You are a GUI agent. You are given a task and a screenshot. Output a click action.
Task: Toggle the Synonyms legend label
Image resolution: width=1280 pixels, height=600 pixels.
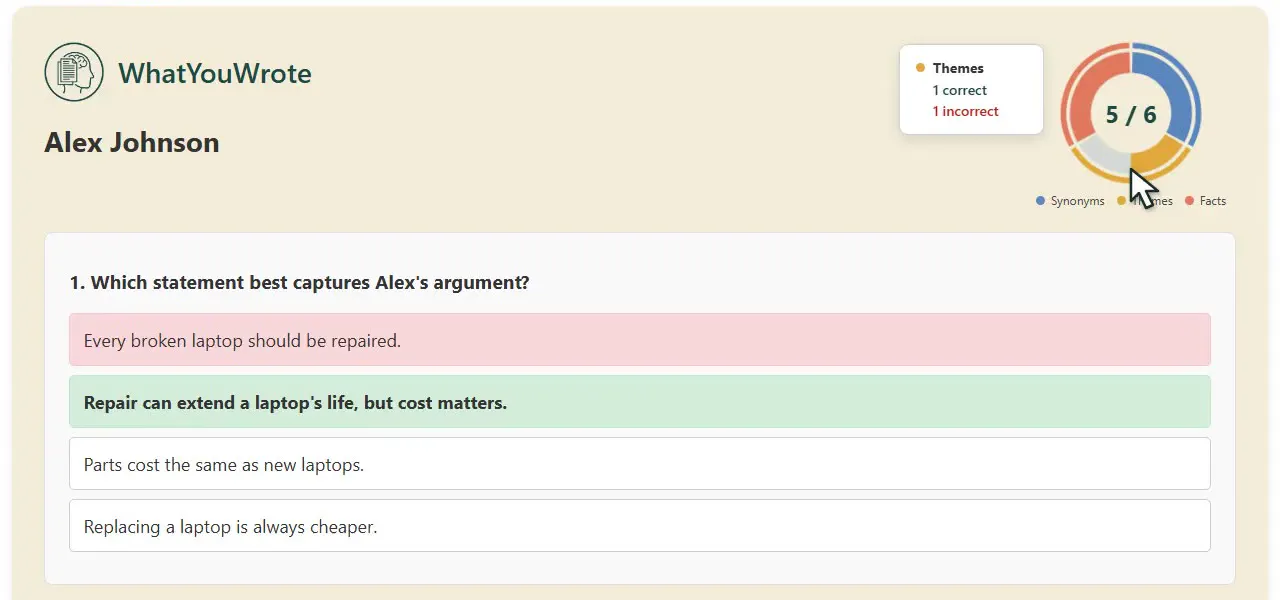pyautogui.click(x=1077, y=201)
